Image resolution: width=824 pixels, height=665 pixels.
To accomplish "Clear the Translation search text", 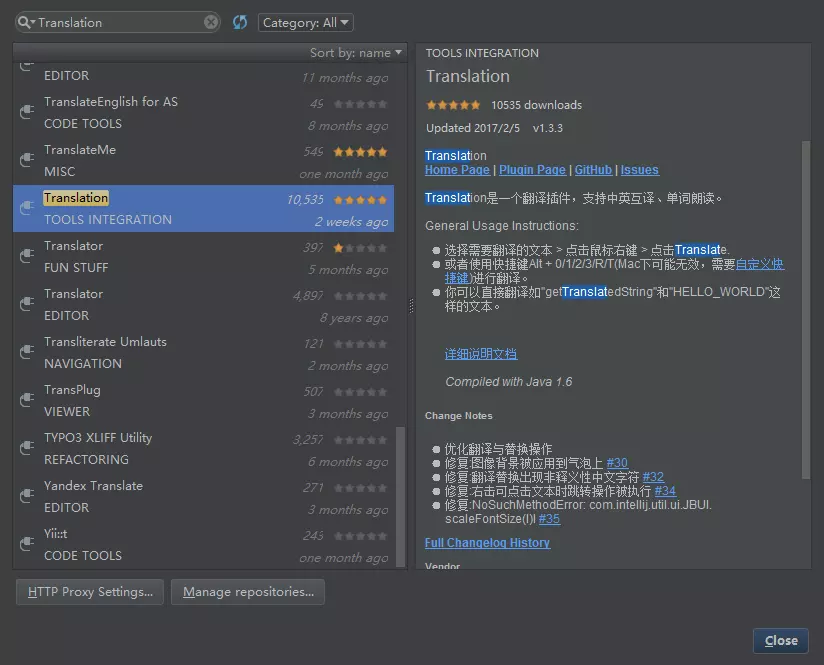I will pyautogui.click(x=211, y=22).
